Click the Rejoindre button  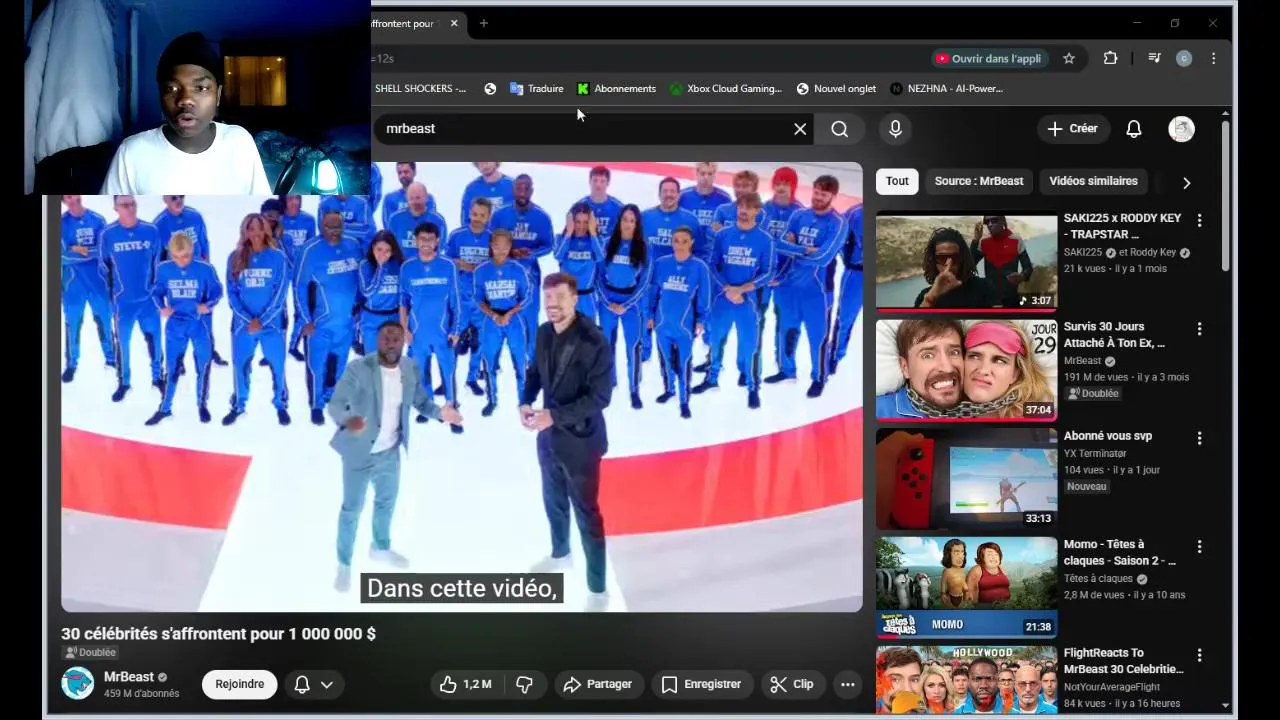coord(240,684)
